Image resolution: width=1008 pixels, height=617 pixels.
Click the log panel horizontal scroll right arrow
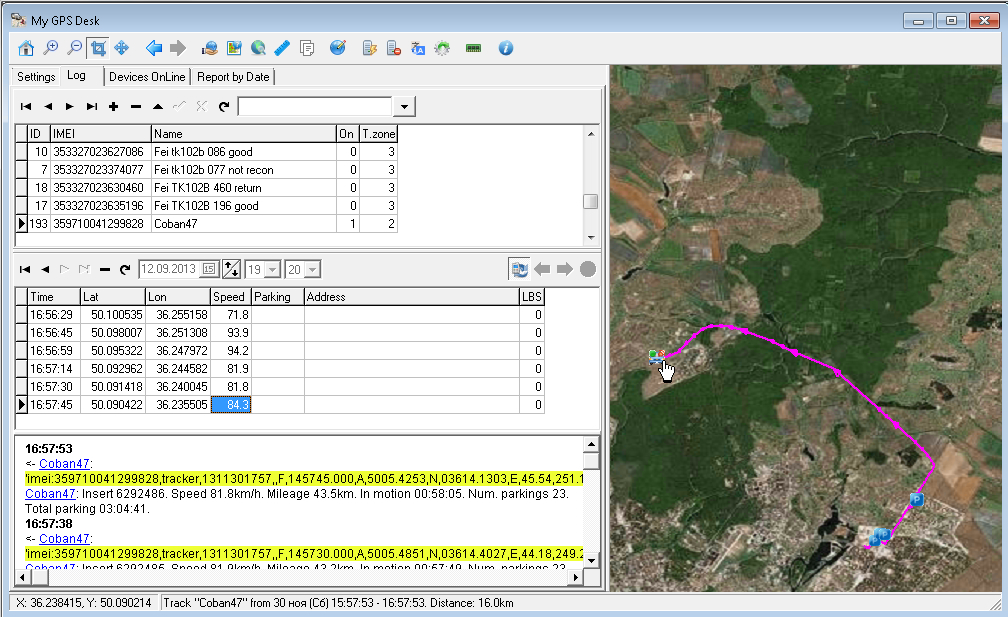coord(575,578)
